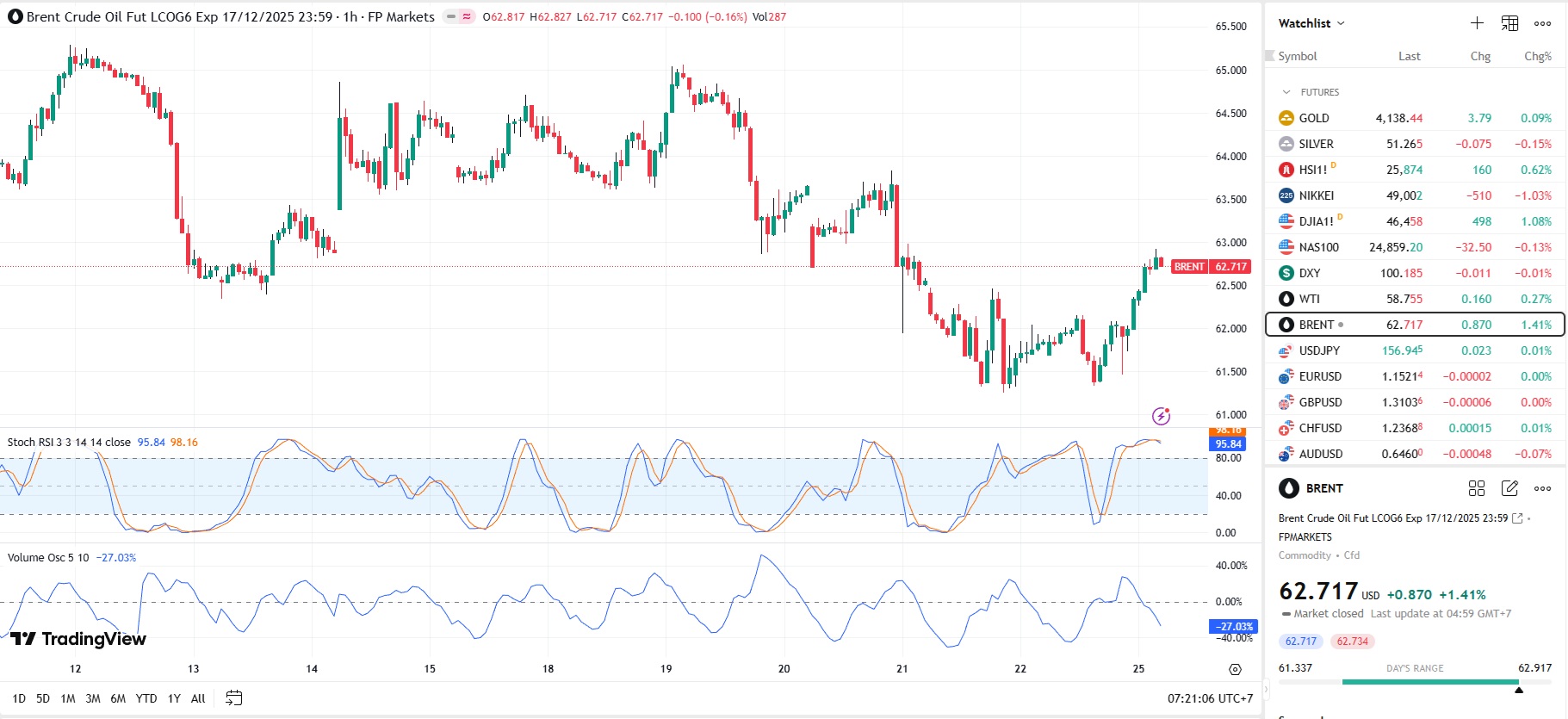This screenshot has height=719, width=1568.
Task: Open the Watchlist dropdown
Action: coord(1311,23)
